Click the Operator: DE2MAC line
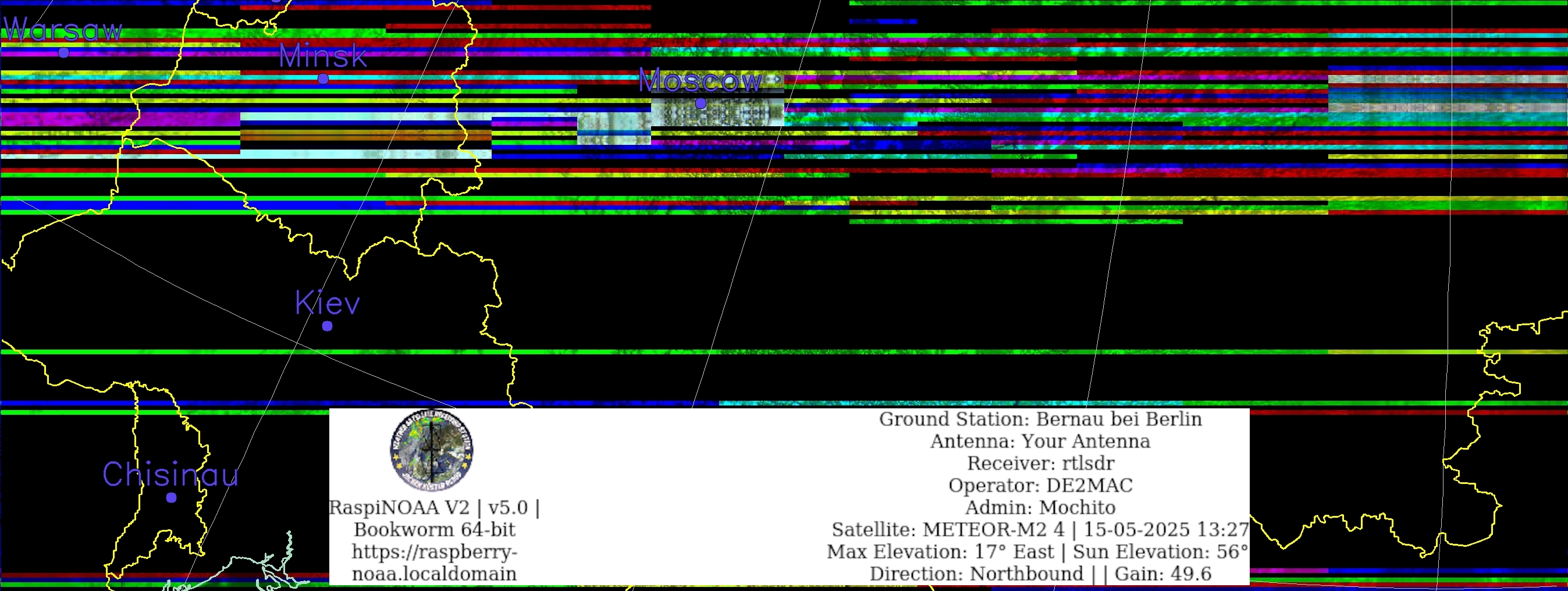This screenshot has width=1568, height=591. (x=1040, y=485)
